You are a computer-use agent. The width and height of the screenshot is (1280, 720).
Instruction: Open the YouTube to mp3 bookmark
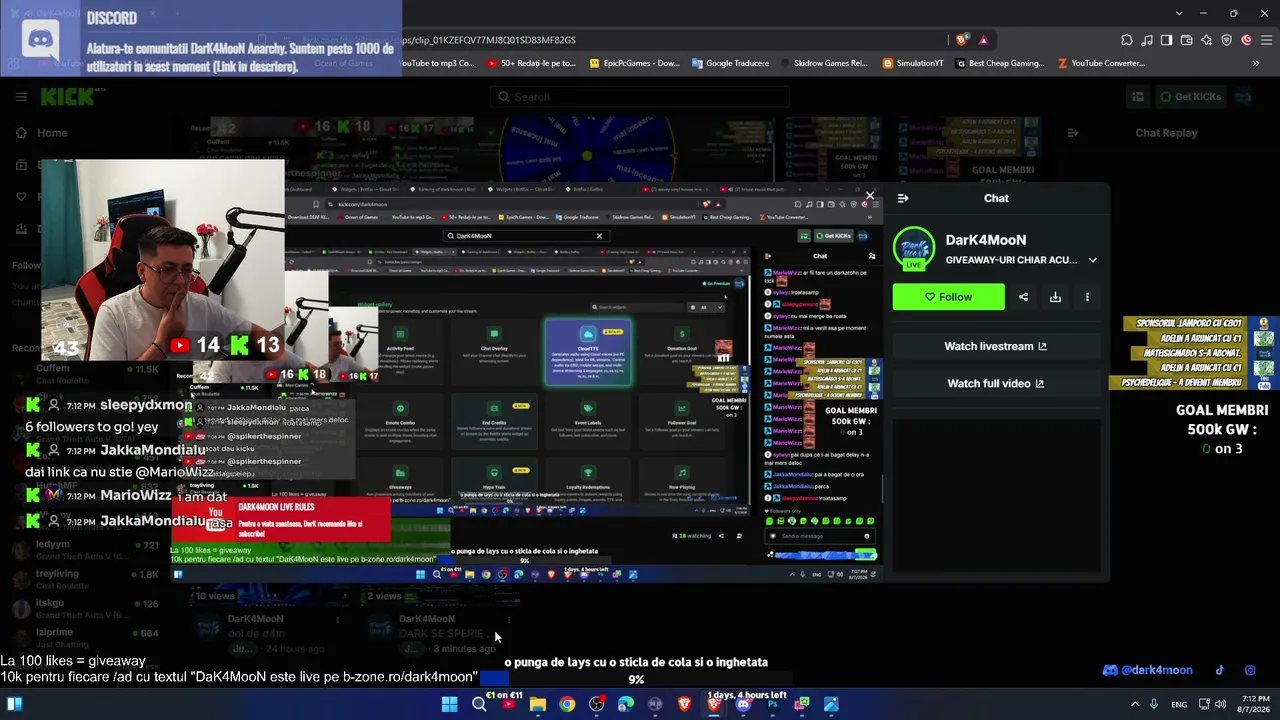click(x=437, y=63)
